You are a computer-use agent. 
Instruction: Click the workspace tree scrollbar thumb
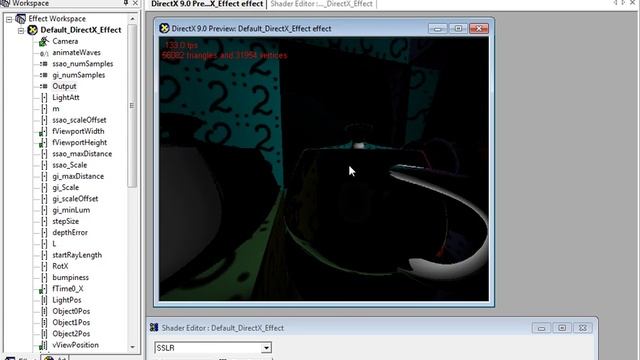[132, 106]
